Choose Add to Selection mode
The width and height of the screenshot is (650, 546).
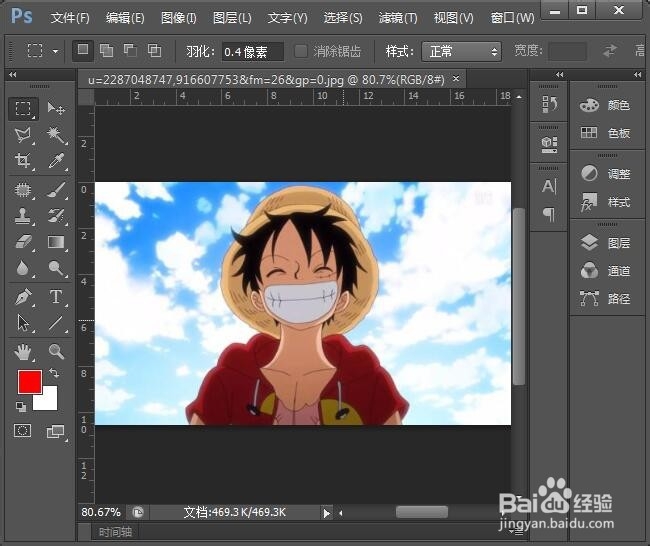tap(107, 51)
